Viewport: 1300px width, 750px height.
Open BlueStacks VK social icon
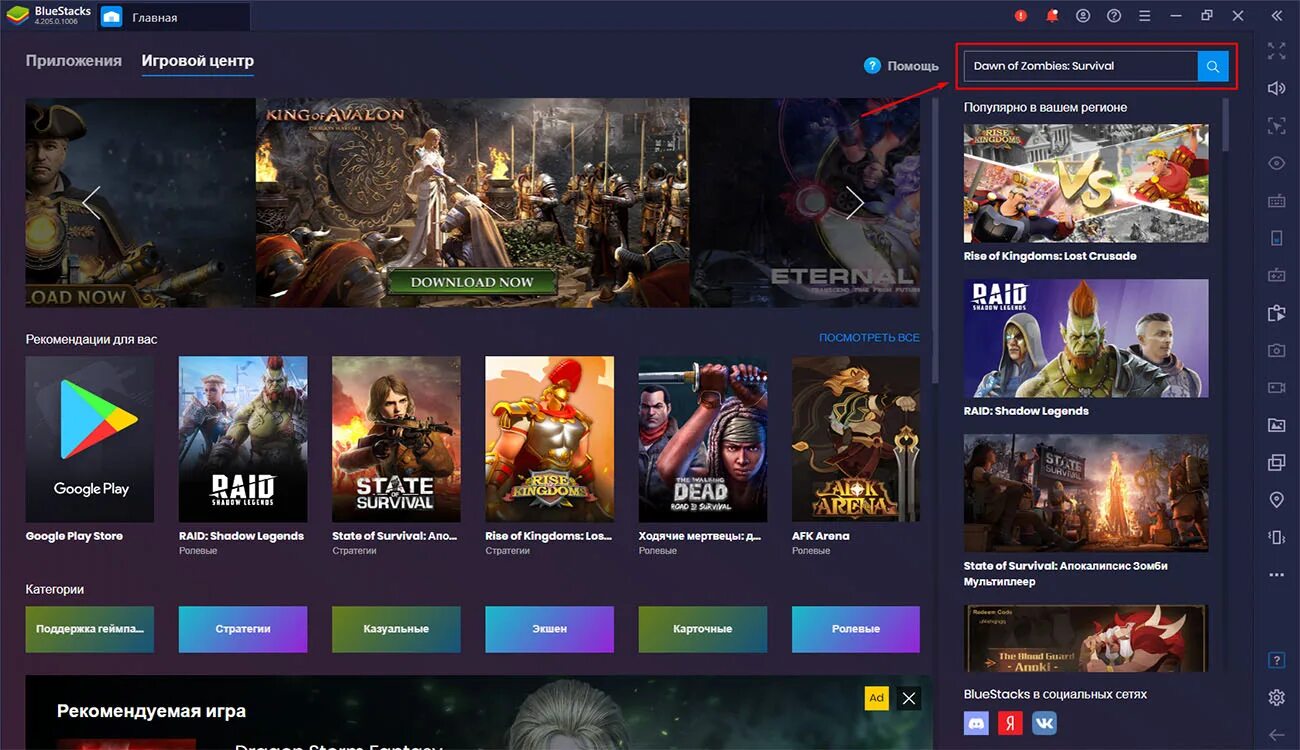click(1044, 723)
